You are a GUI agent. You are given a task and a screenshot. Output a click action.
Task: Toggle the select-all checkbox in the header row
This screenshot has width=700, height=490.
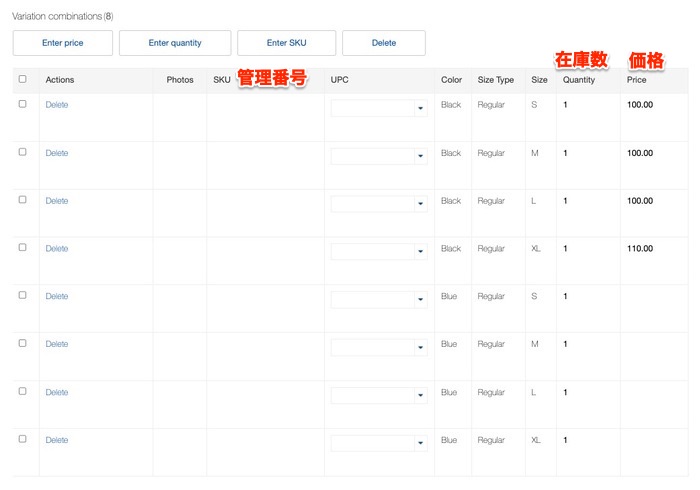[23, 80]
